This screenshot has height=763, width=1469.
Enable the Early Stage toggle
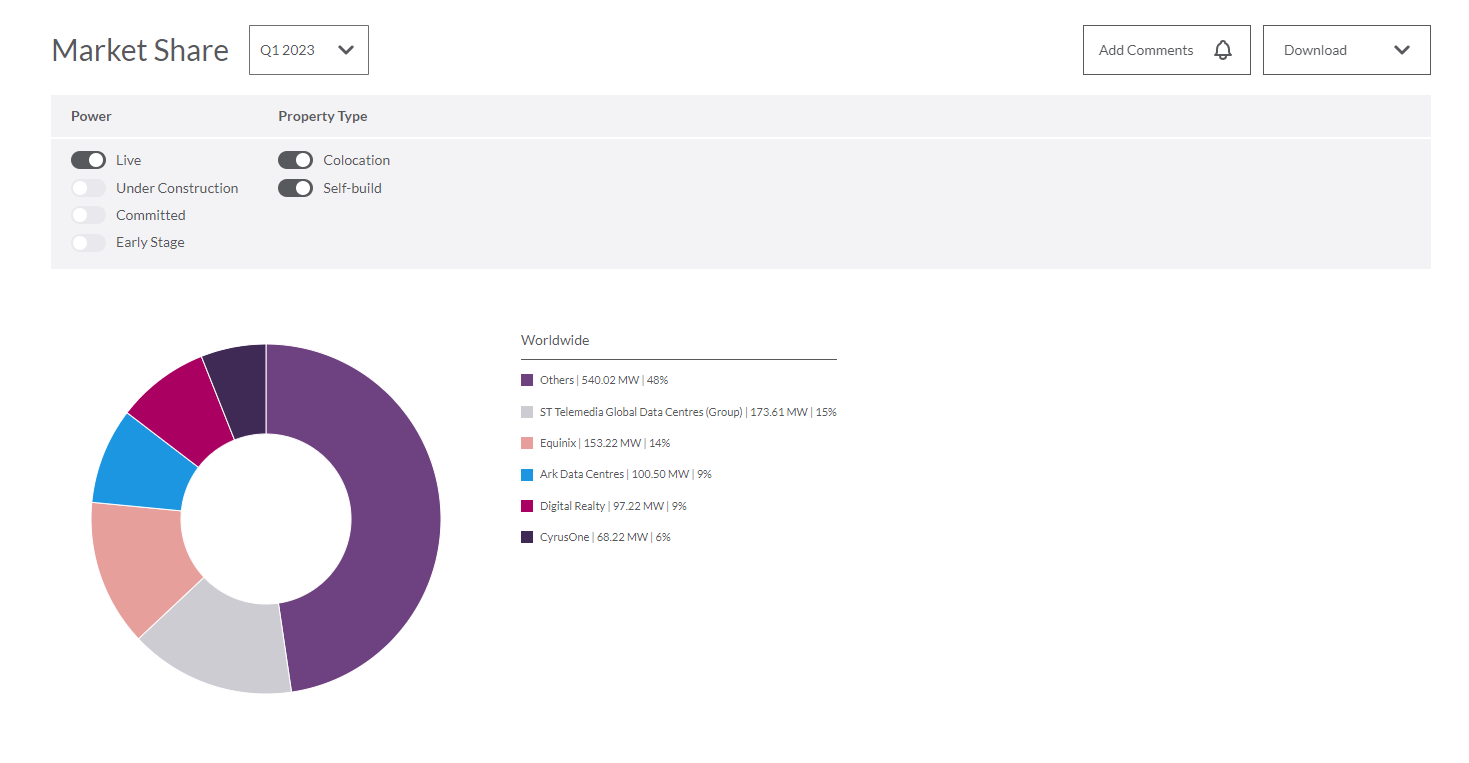(x=88, y=242)
